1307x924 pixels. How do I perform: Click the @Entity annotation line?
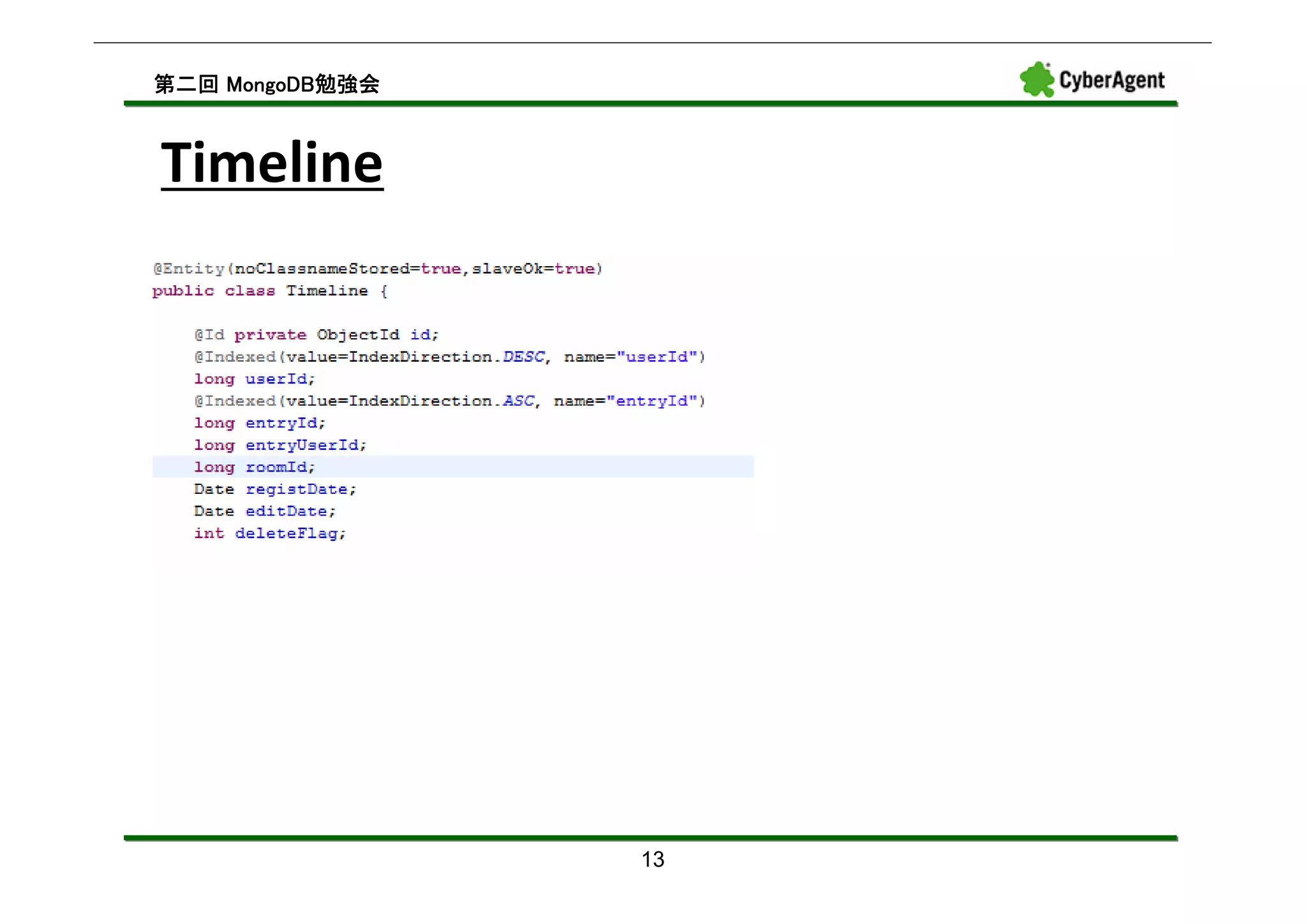tap(378, 269)
